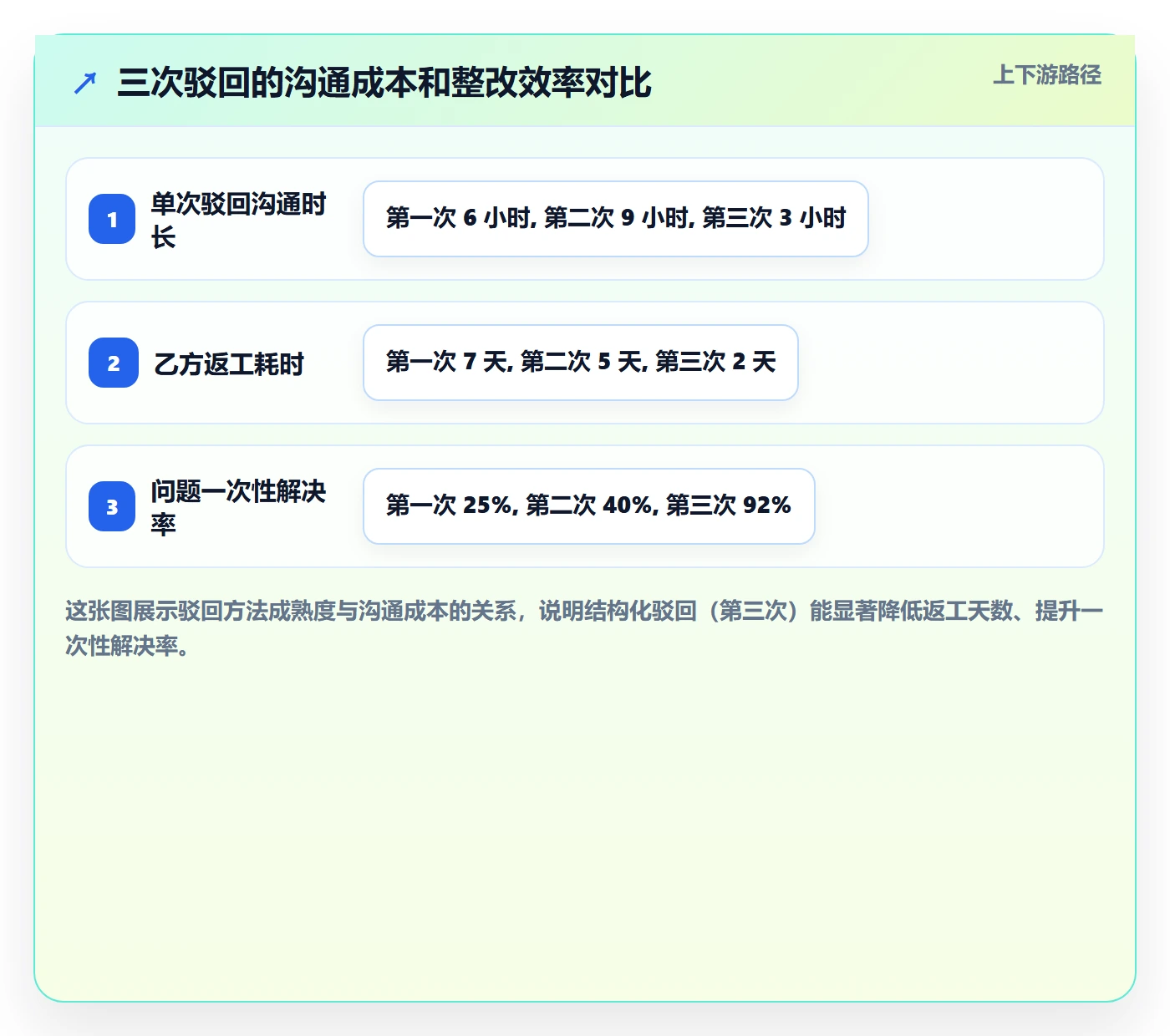The image size is (1170, 1036).
Task: Click the number 3 badge
Action: (112, 506)
